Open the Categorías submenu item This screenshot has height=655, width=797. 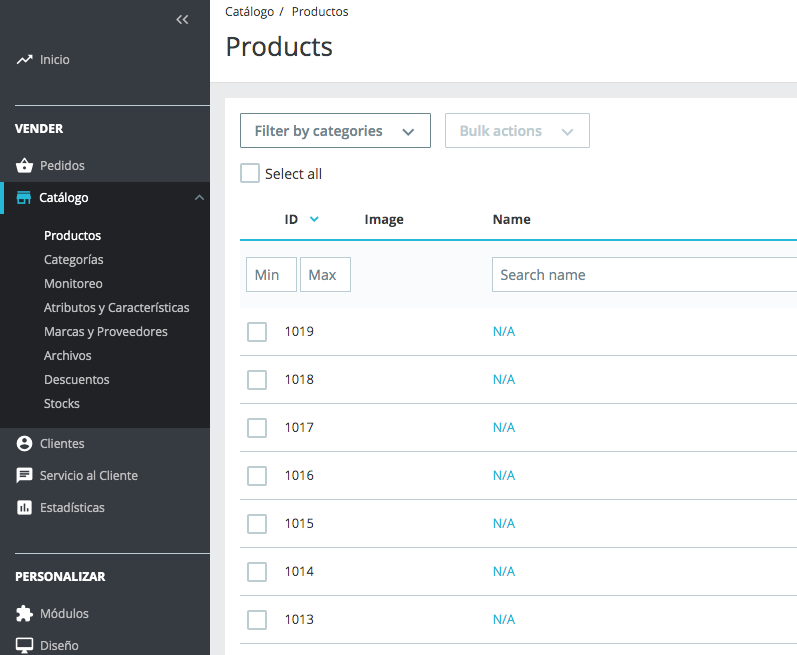tap(74, 260)
